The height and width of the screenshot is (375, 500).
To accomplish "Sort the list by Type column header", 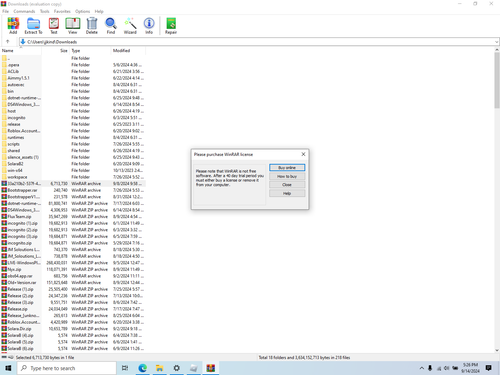I will tap(90, 51).
